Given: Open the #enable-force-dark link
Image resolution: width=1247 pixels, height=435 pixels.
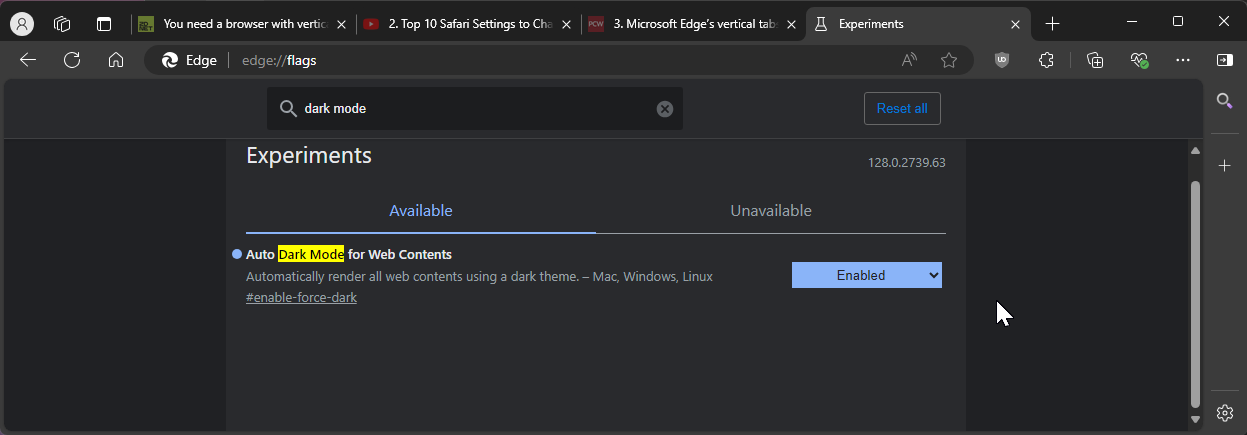Looking at the screenshot, I should tap(301, 298).
